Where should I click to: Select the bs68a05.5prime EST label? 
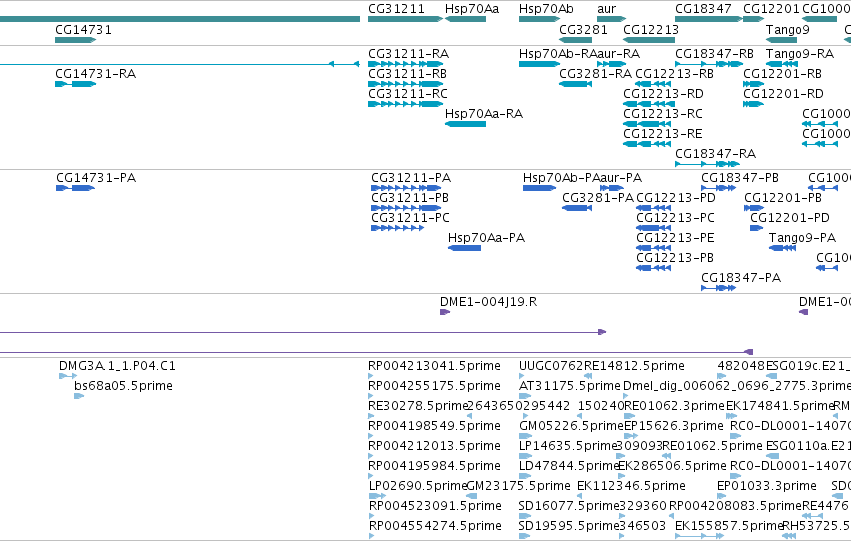coord(123,386)
